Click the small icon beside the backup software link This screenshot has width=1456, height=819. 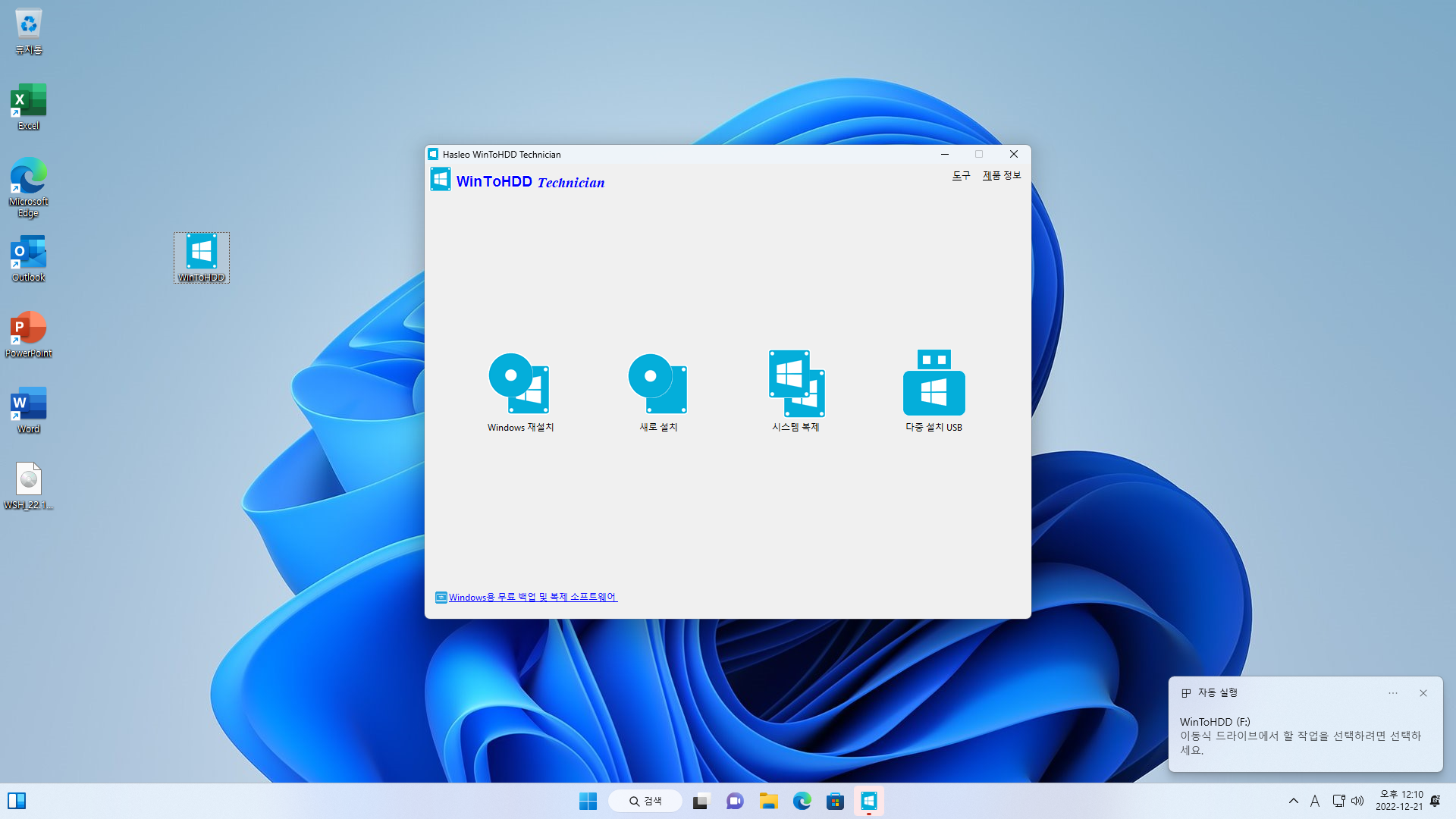pos(441,598)
